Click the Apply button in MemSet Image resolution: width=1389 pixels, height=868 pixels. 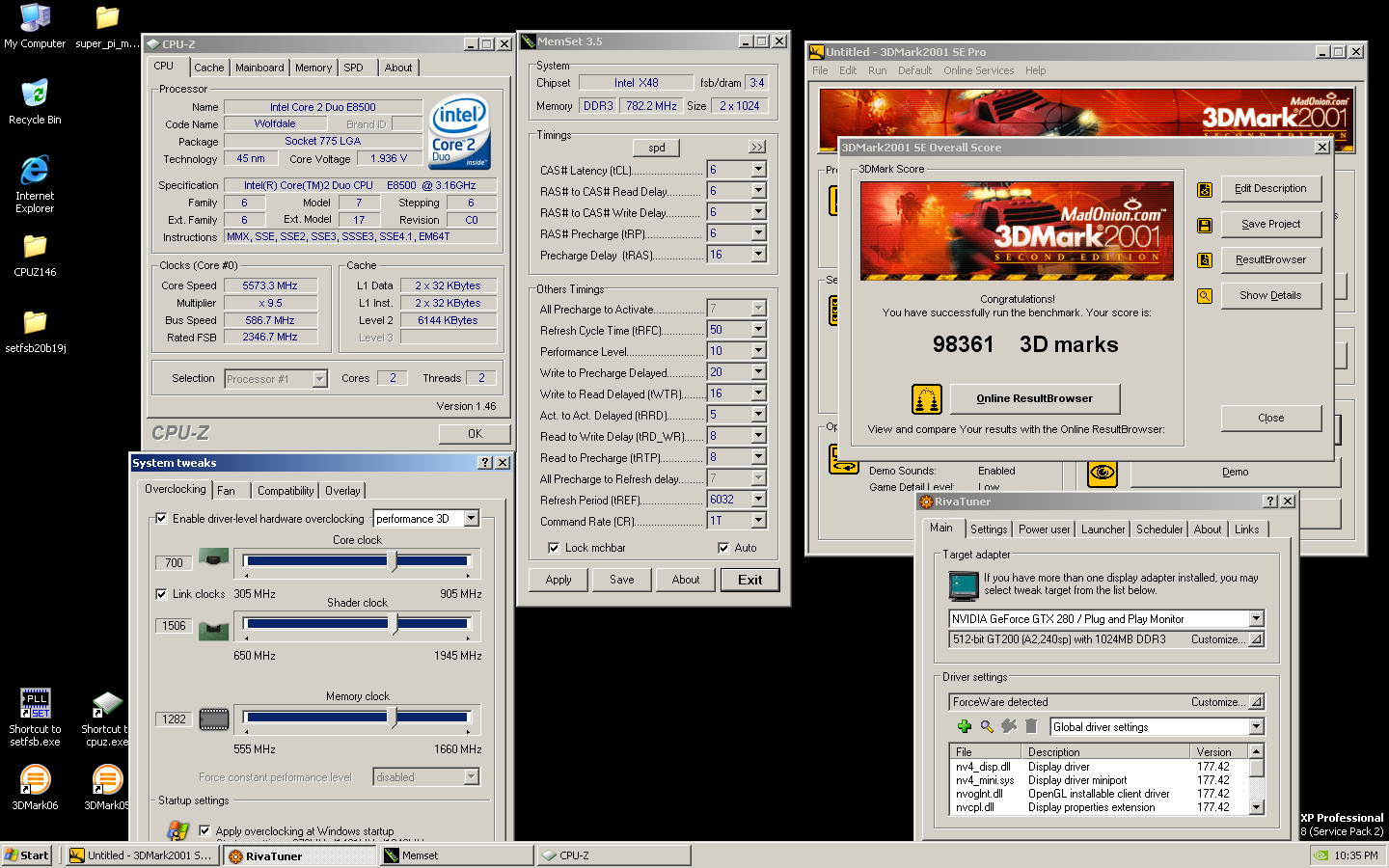(558, 580)
